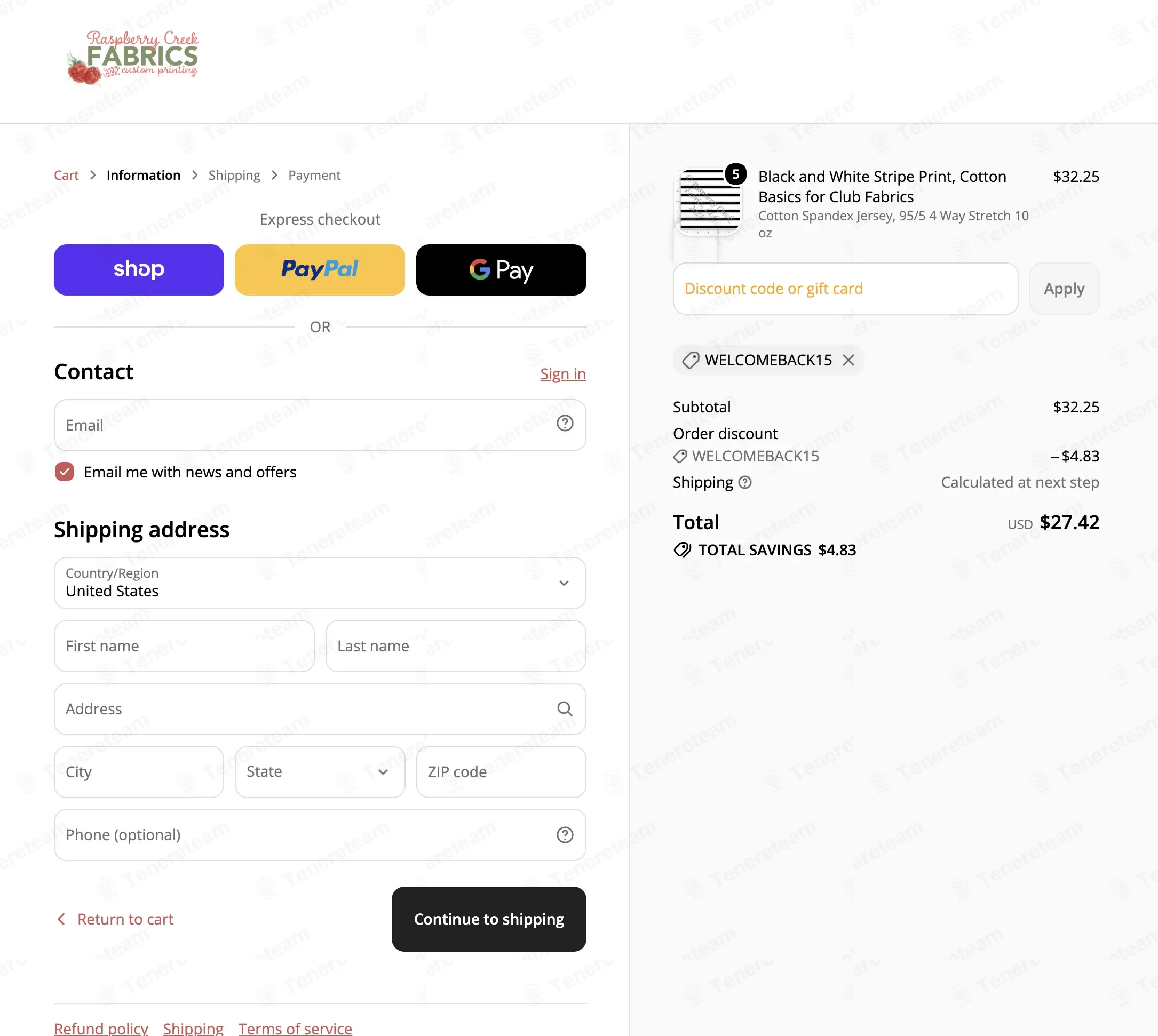The height and width of the screenshot is (1036, 1158).
Task: Remove the WELCOMEBACK15 discount code
Action: [x=848, y=360]
